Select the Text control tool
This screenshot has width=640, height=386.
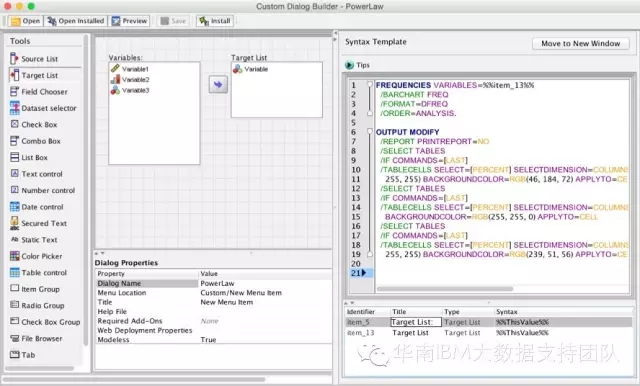36,174
